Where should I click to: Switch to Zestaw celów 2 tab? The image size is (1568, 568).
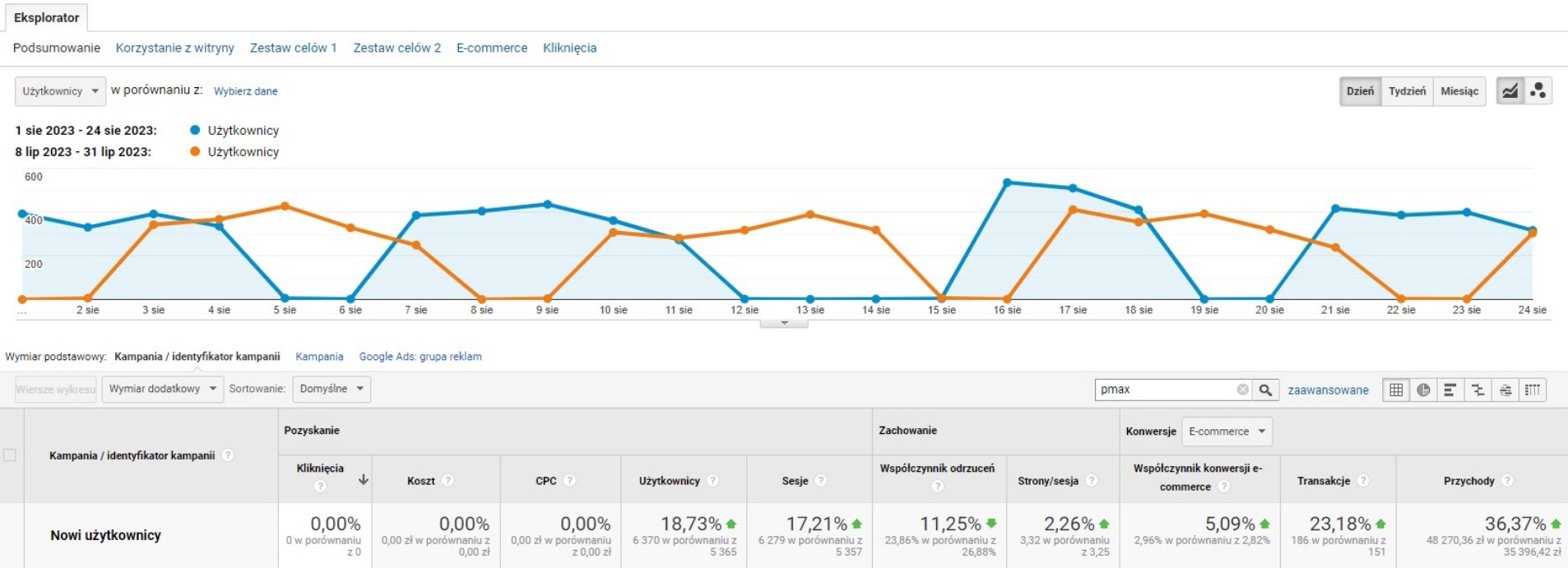click(397, 48)
